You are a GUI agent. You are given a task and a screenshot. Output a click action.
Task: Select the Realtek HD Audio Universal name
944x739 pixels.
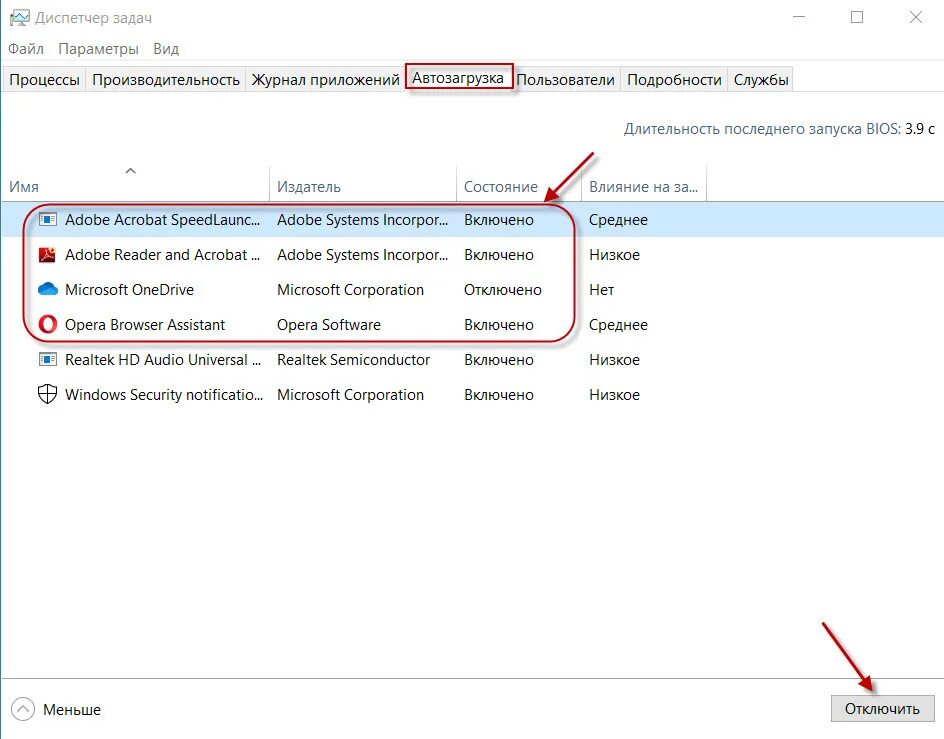(x=163, y=360)
